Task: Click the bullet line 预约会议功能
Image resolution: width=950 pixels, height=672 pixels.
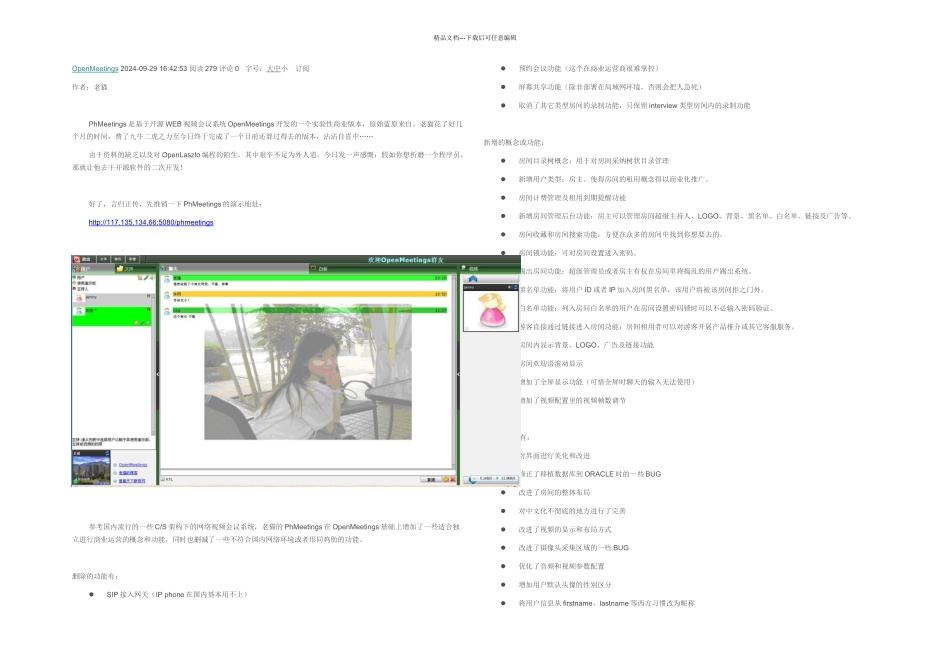Action: click(x=589, y=68)
